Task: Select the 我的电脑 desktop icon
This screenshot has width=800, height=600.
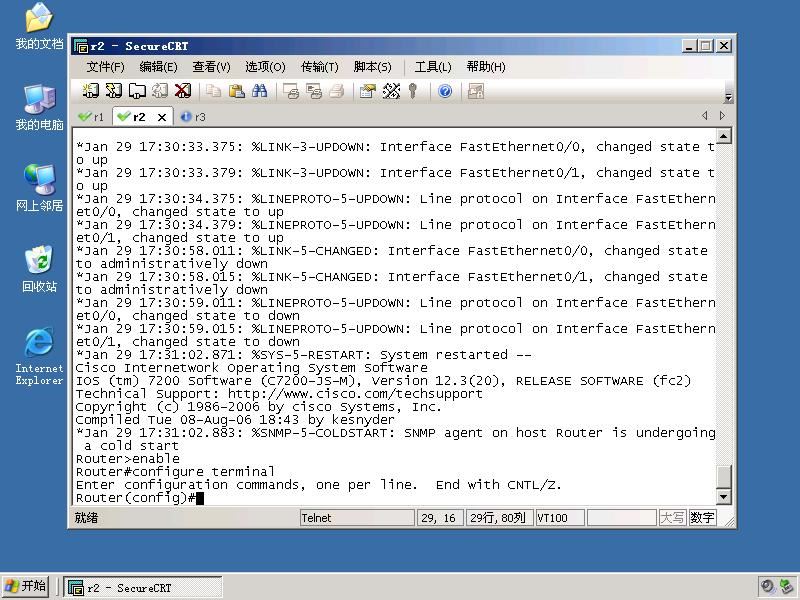Action: [x=39, y=108]
